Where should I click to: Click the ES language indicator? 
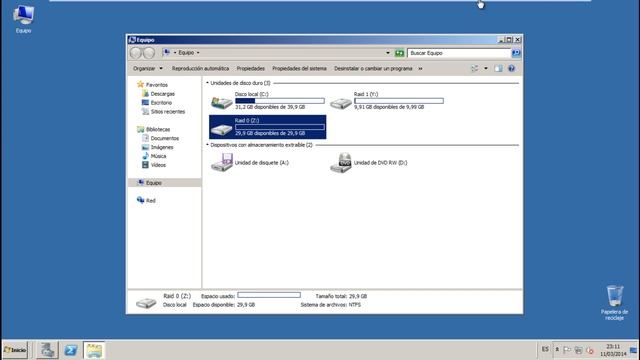click(x=545, y=349)
